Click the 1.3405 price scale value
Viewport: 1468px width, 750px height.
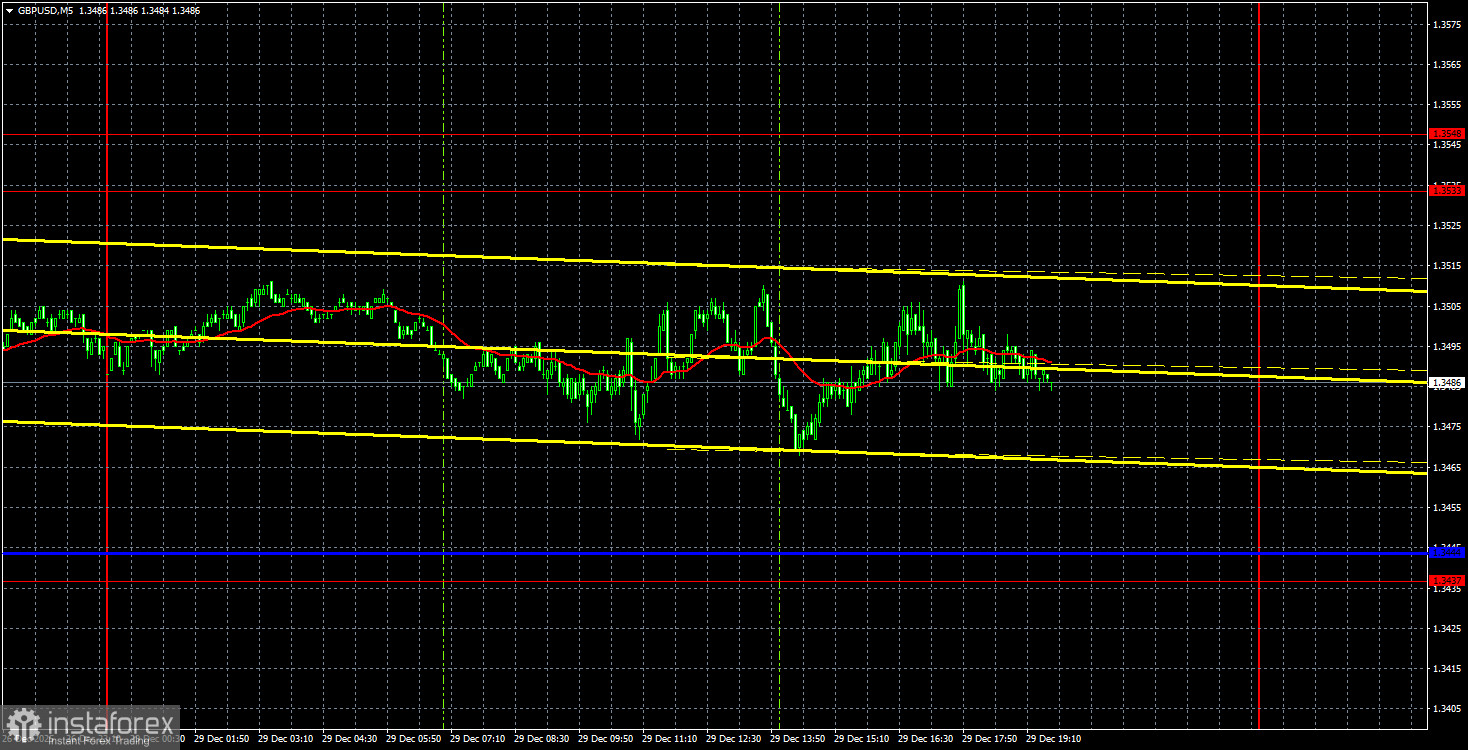[1446, 709]
